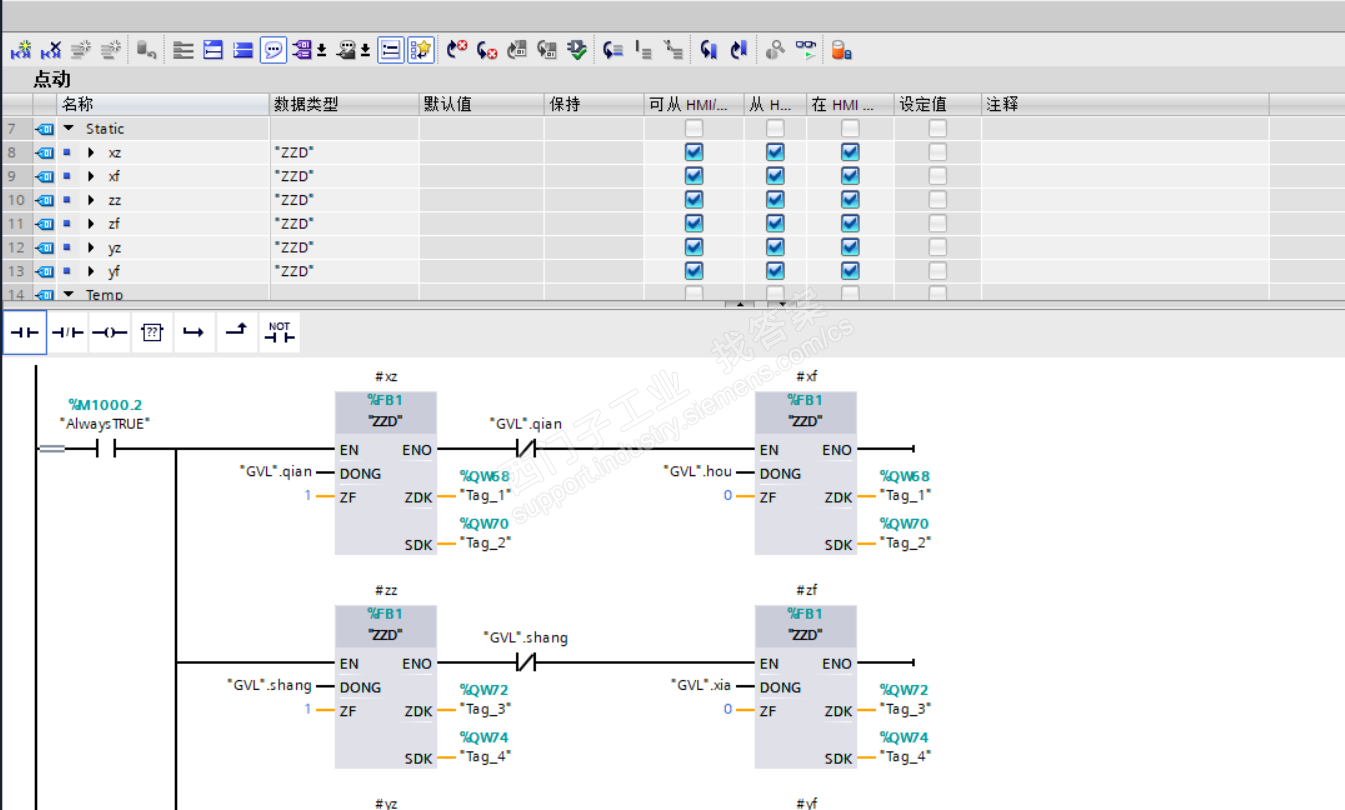Open the operands display dropdown arrow
Screen dimensions: 1345x810
[322, 50]
